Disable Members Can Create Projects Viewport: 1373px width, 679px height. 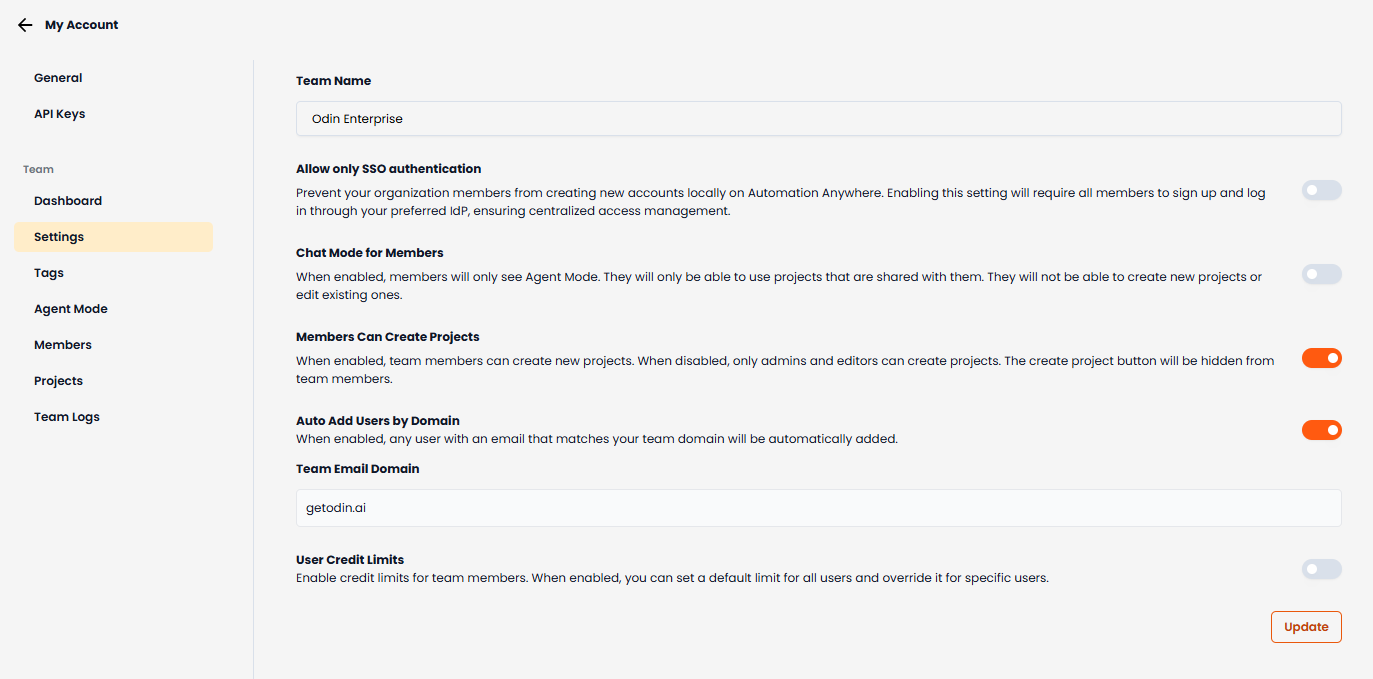click(x=1321, y=357)
